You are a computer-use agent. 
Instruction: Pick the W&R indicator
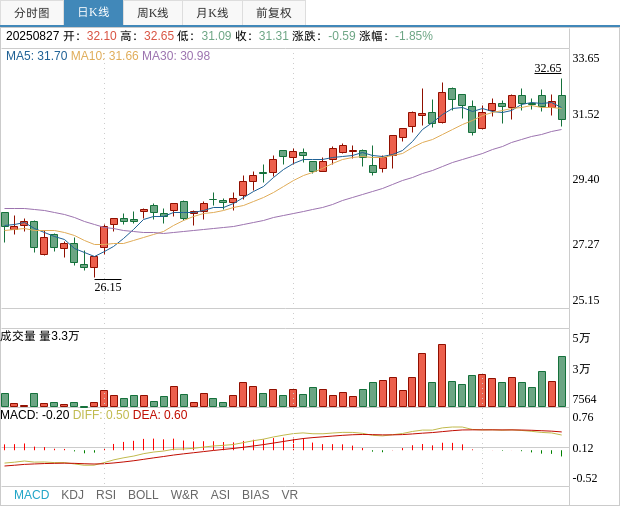(x=184, y=495)
